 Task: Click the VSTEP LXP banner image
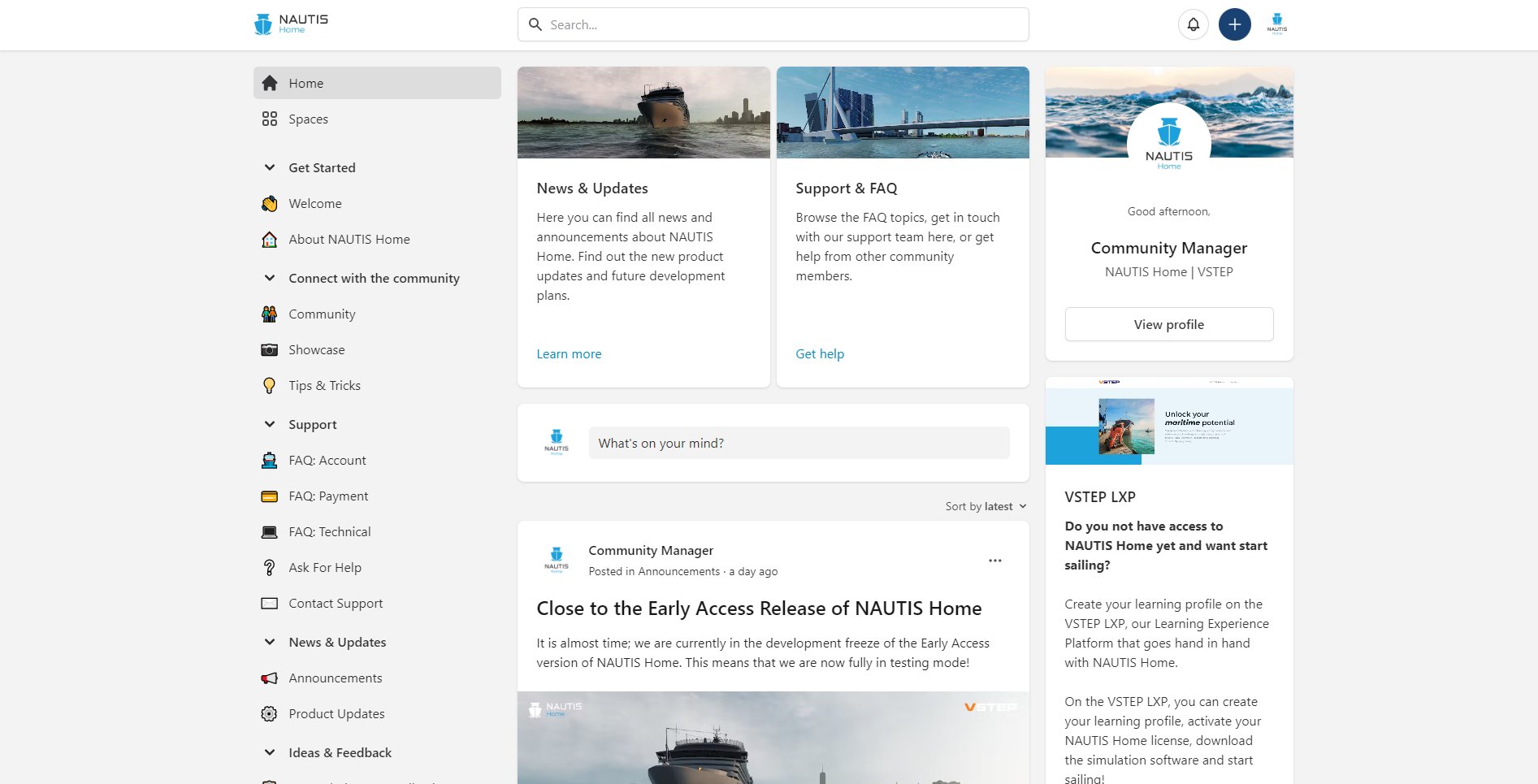pyautogui.click(x=1169, y=421)
